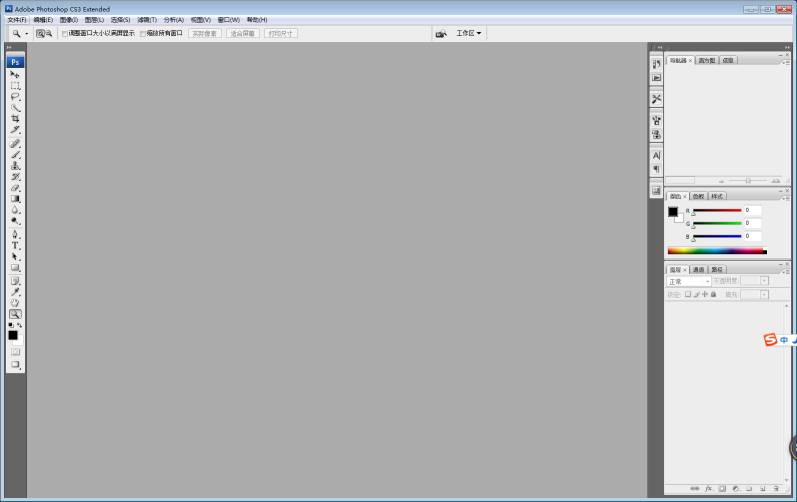Toggle the 缩放所有窗口 checkbox
Viewport: 797px width, 502px height.
(x=143, y=33)
